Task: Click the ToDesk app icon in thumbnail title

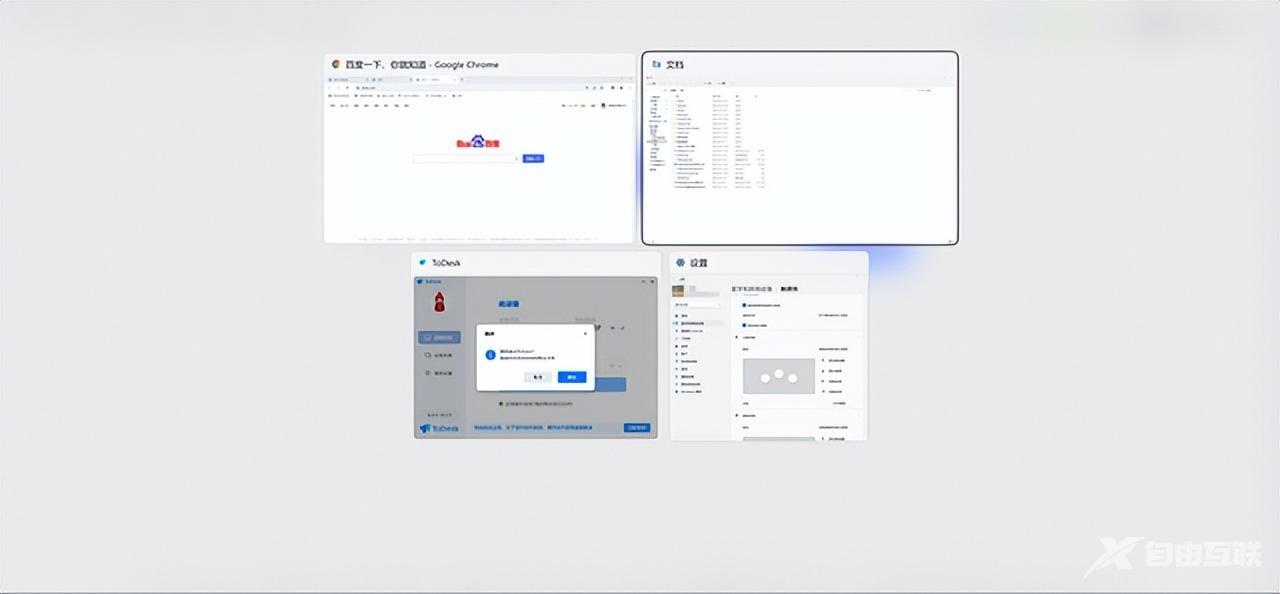Action: click(423, 262)
